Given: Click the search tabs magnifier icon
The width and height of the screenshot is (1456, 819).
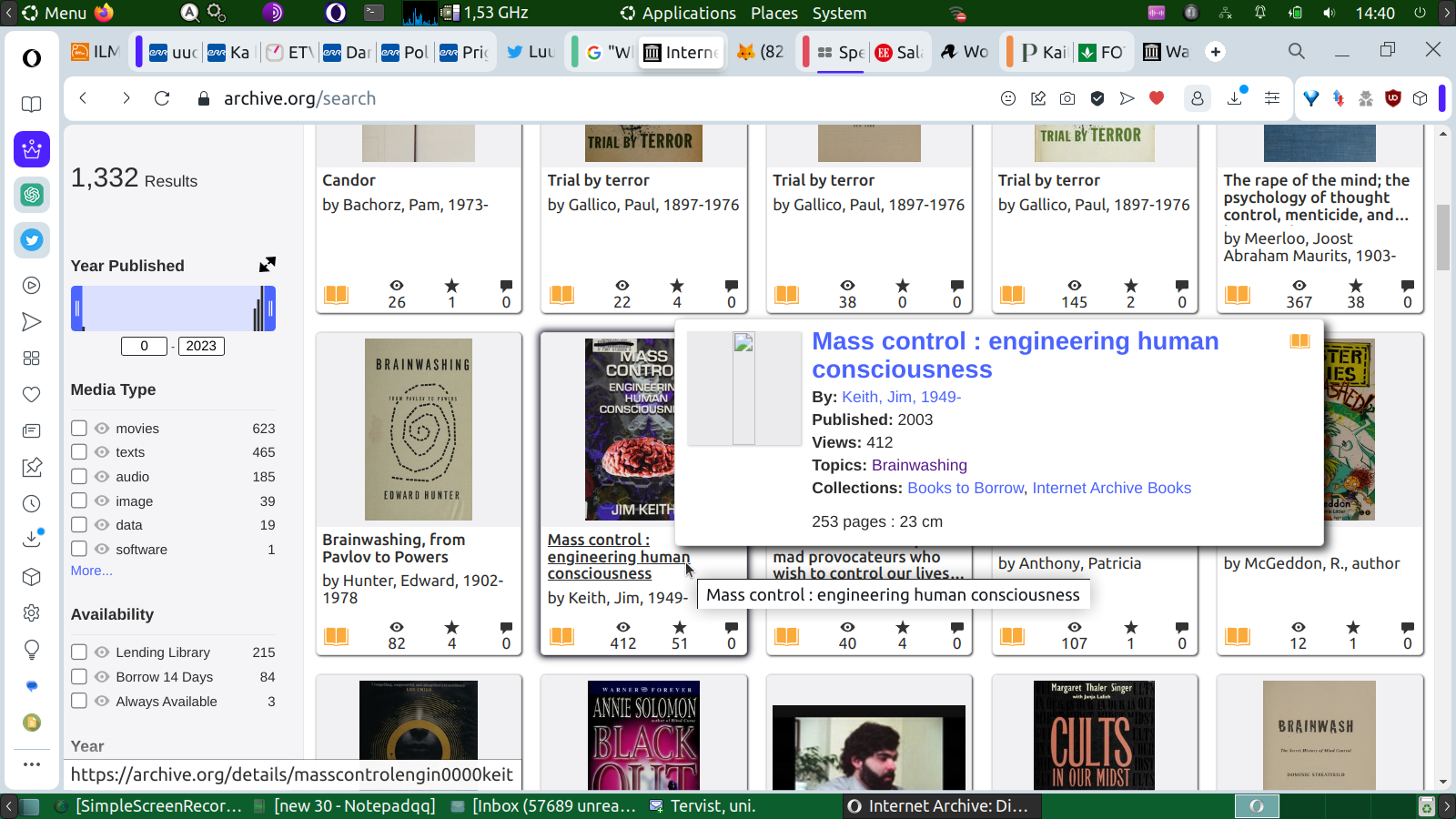Looking at the screenshot, I should coord(1297,52).
